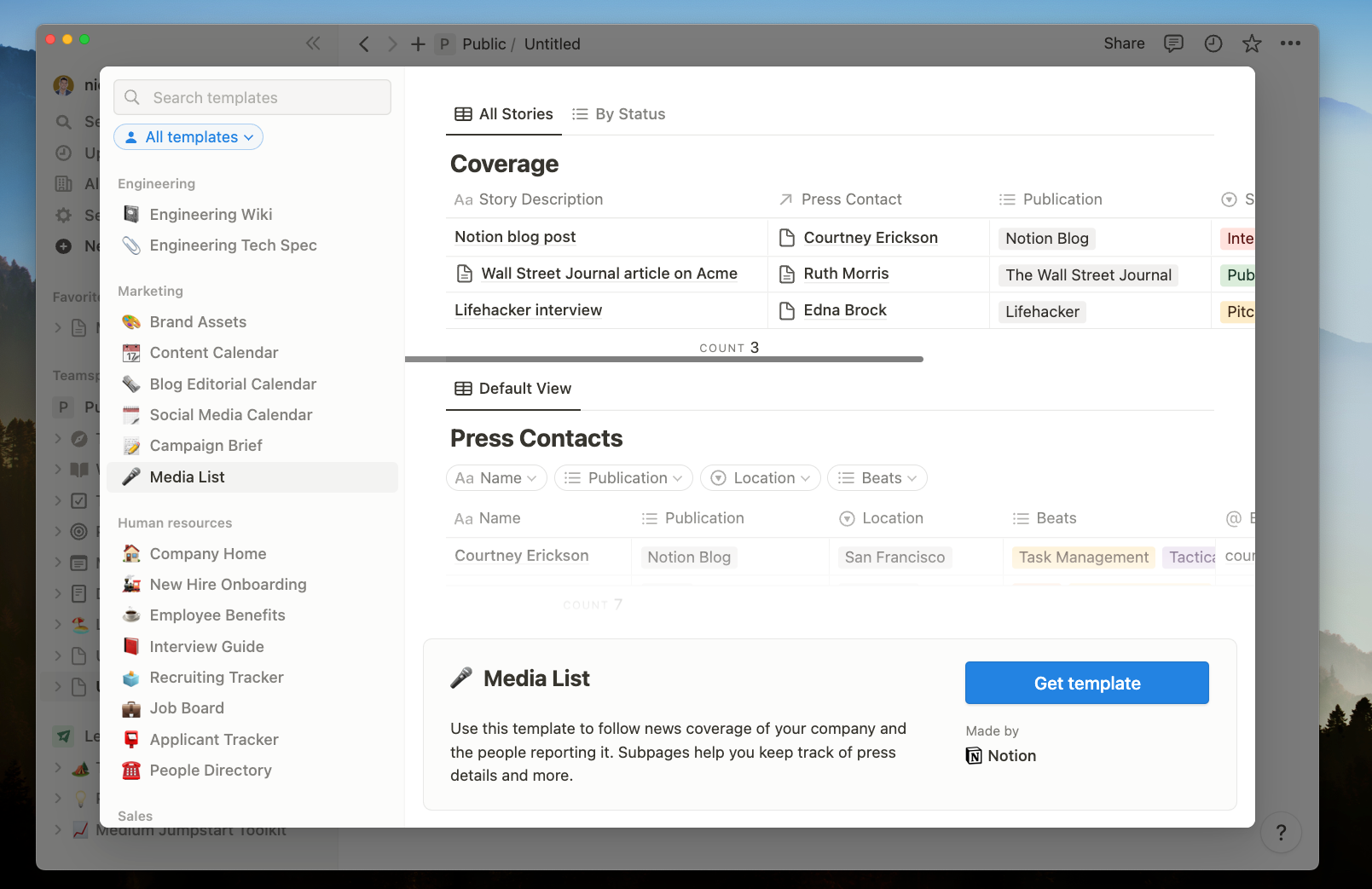1372x889 pixels.
Task: Open the help question mark button
Action: click(x=1281, y=833)
